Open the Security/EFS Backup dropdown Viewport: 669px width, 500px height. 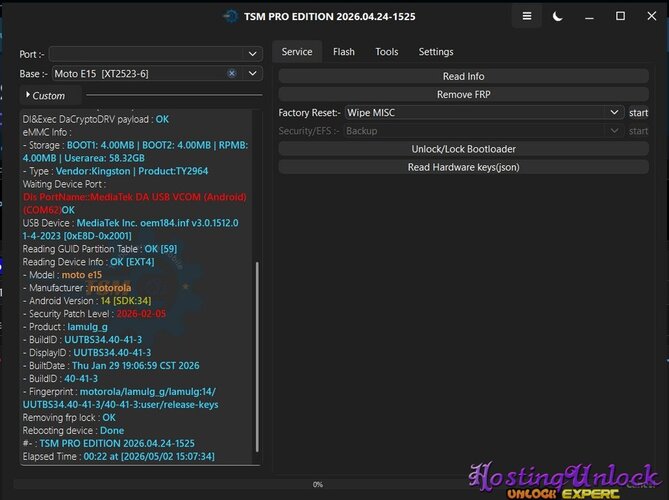[x=484, y=131]
